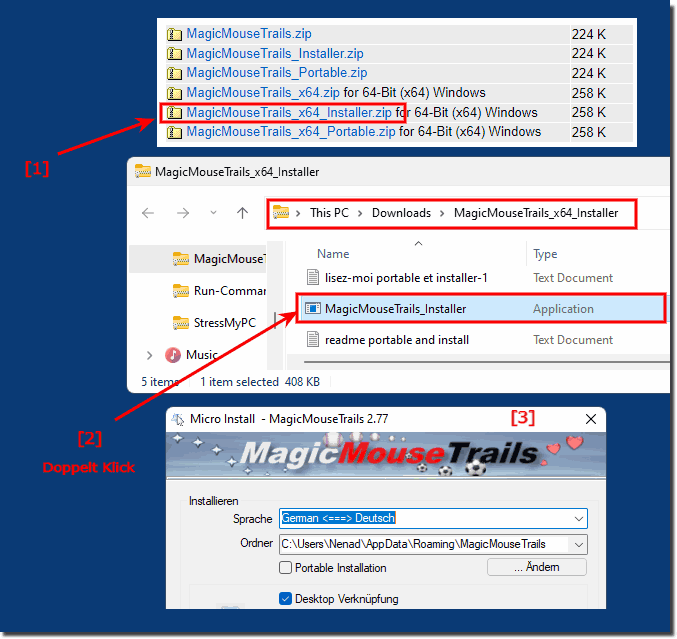
Task: Click zip icon beside MagicMouseTrails_x64_Installer.zip
Action: coord(174,113)
